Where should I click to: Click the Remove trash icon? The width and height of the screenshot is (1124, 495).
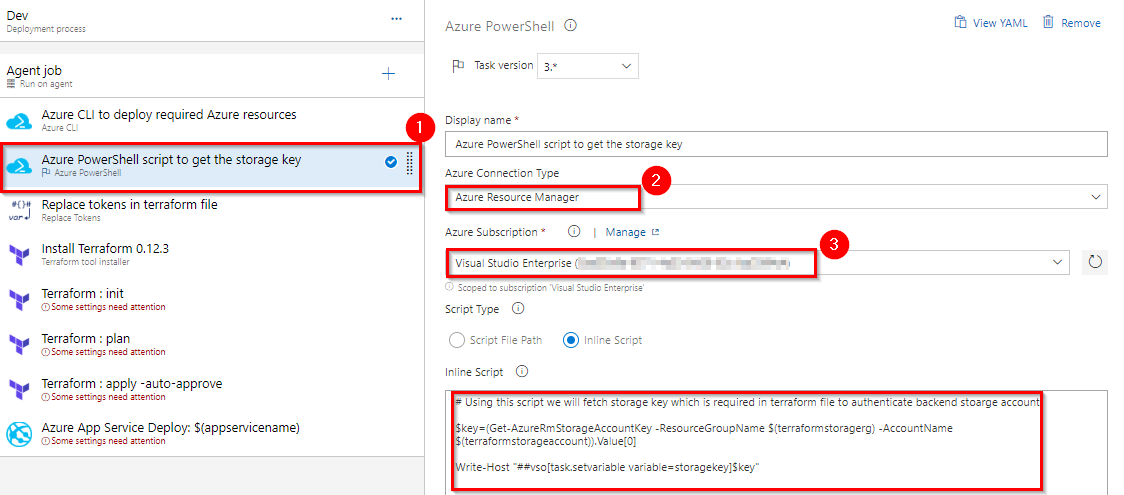[x=1048, y=22]
